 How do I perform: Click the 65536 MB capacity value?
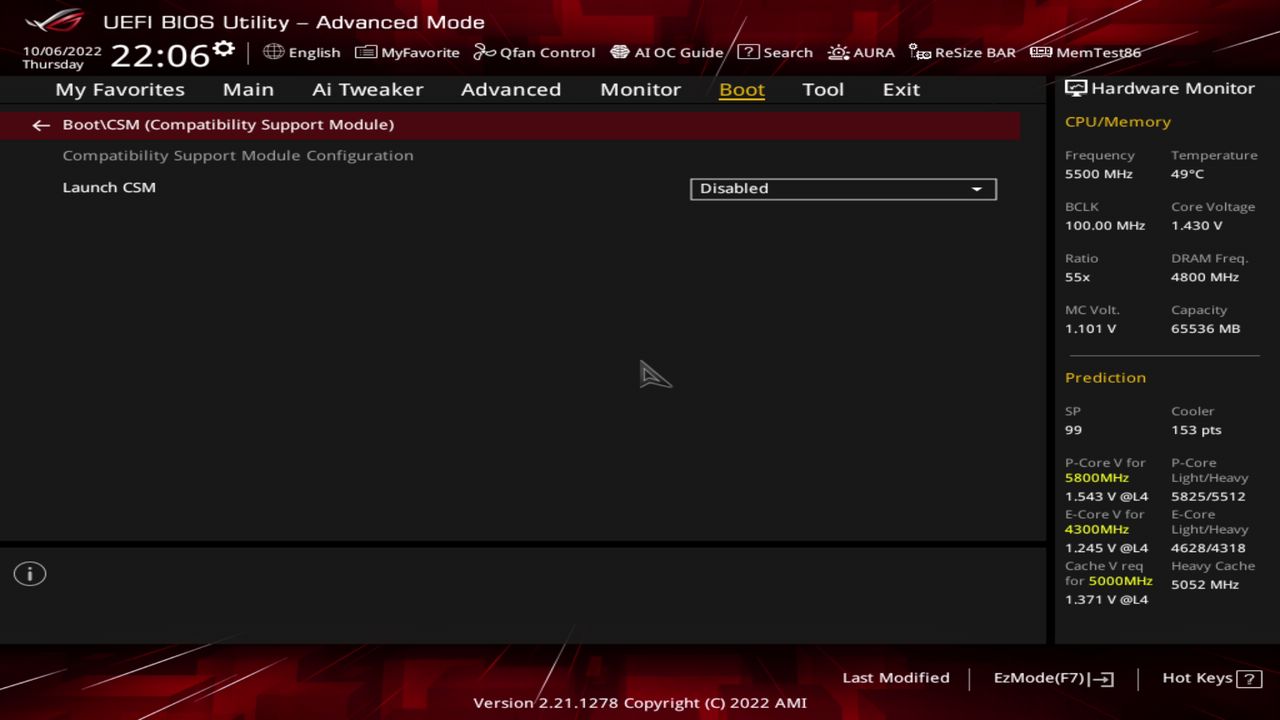1206,329
